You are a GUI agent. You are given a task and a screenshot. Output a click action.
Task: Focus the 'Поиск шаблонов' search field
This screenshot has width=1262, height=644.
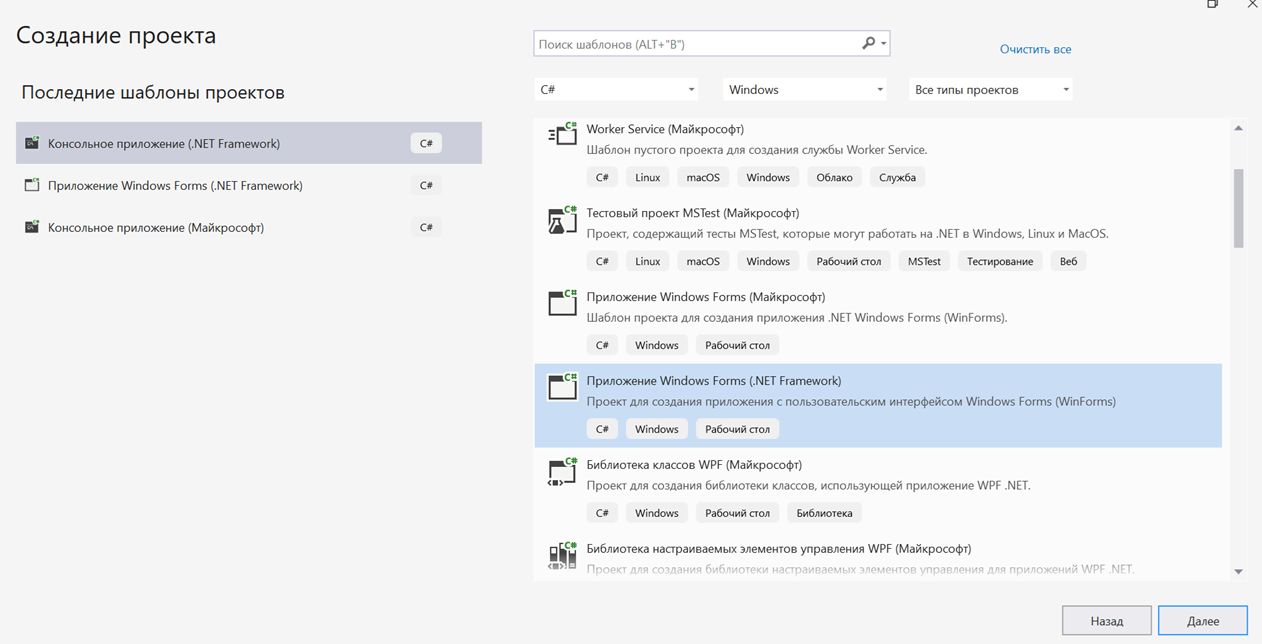tap(695, 44)
